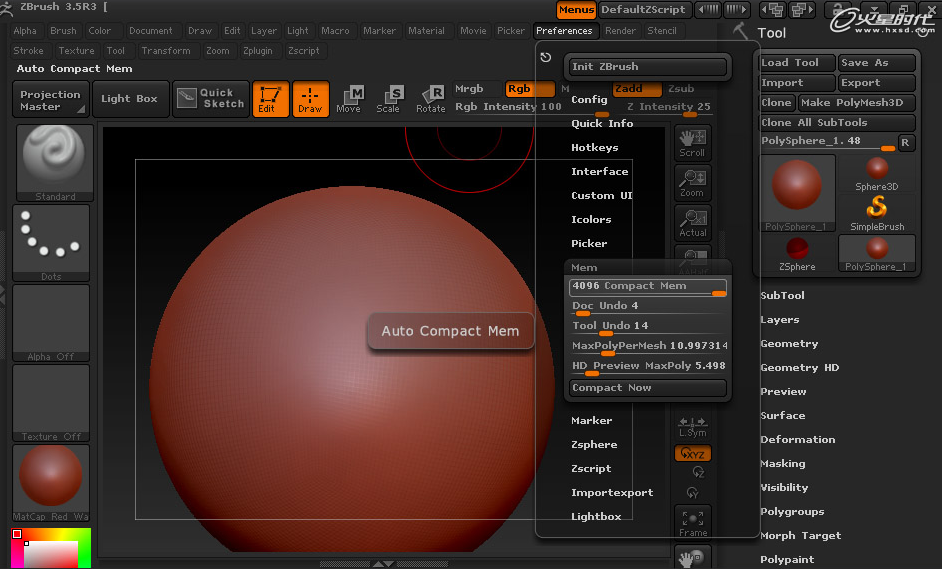Adjust the MaxPolyPerMesh slider

648,347
